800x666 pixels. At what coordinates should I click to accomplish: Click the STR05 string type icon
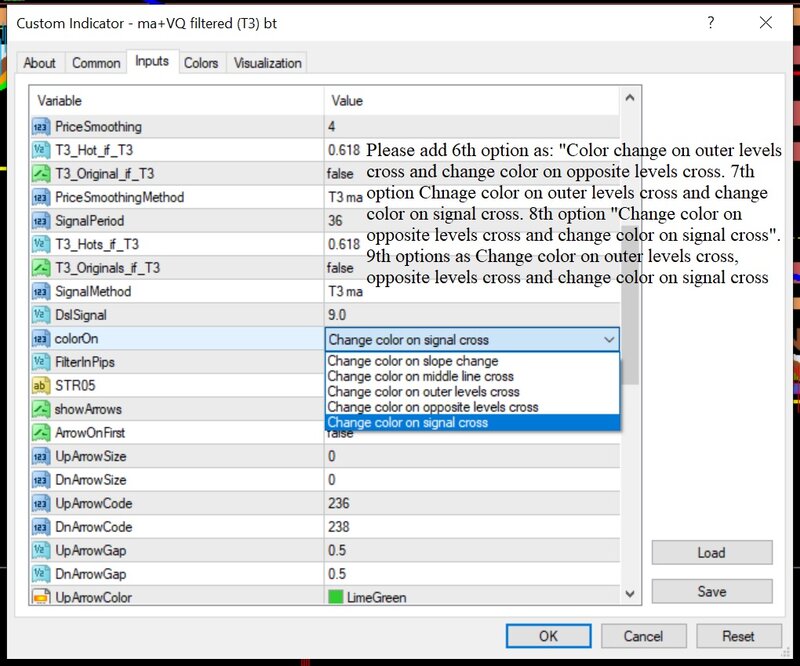click(41, 385)
